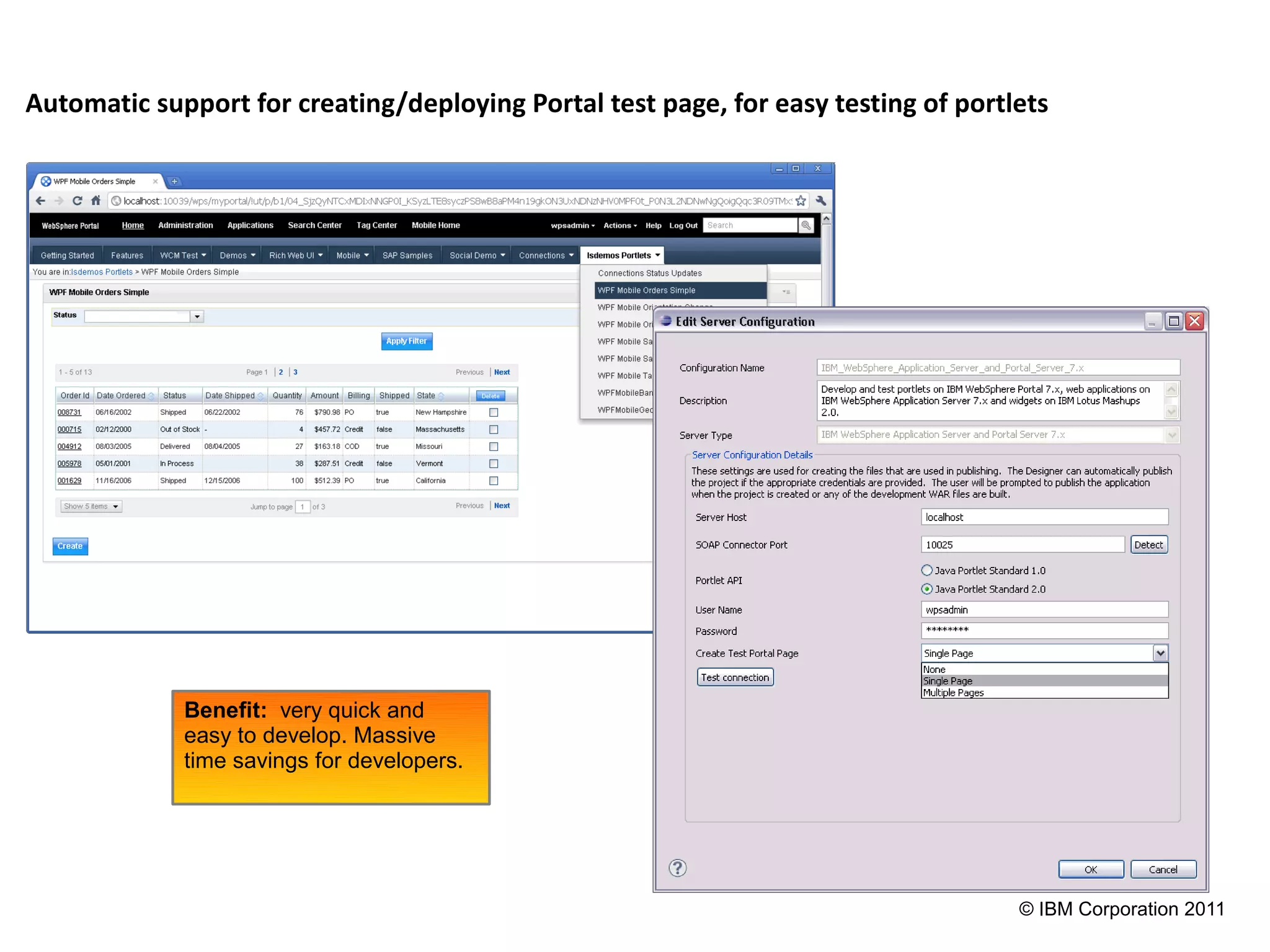Open the Show 5 items dropdown
The height and width of the screenshot is (952, 1270).
(91, 507)
